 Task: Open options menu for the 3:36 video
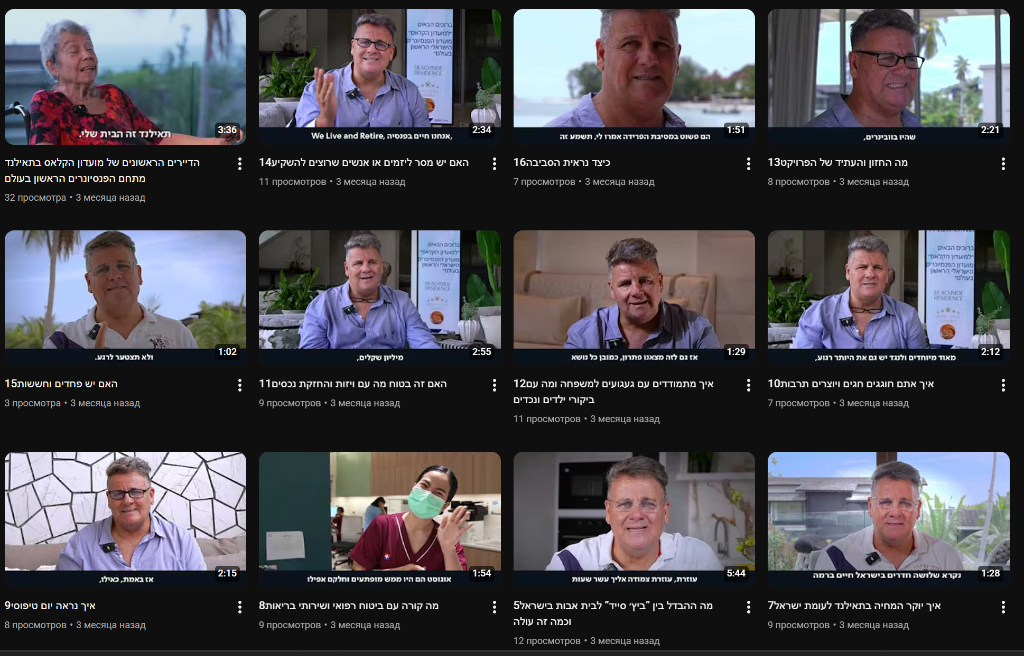pos(240,163)
